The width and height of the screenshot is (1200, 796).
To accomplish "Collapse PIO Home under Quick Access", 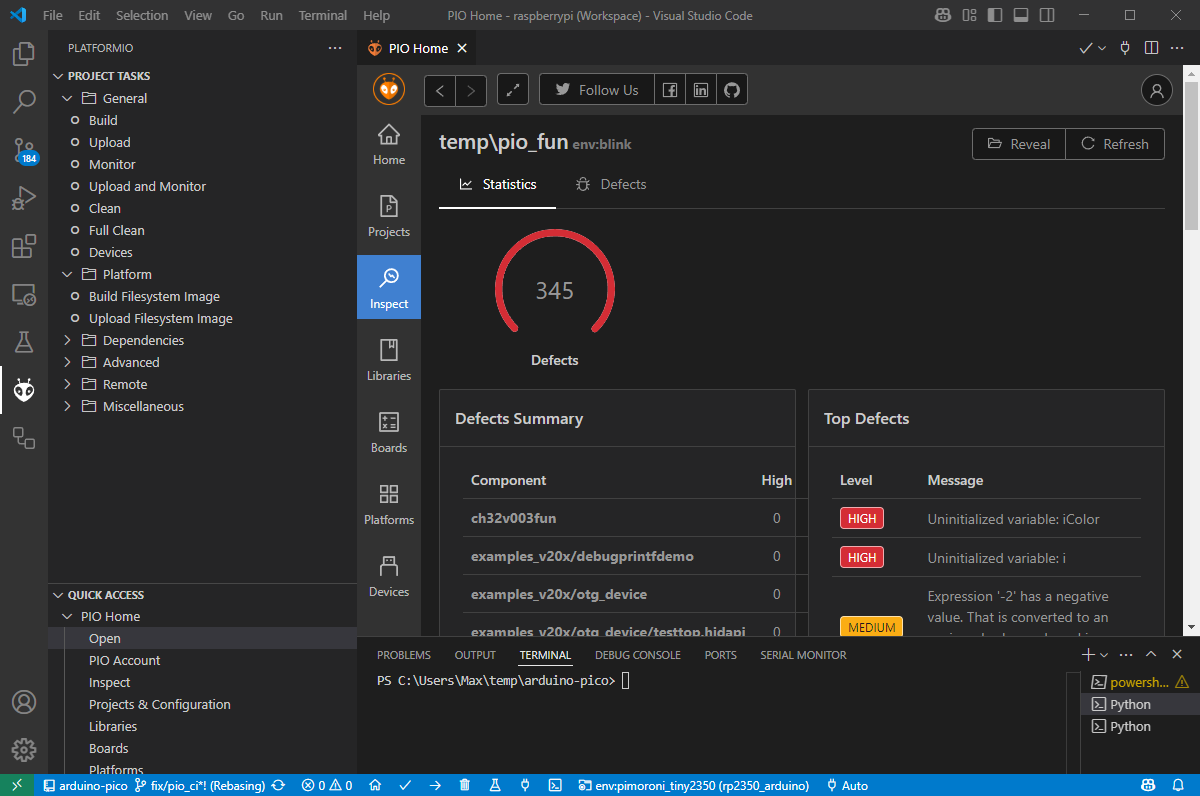I will [67, 617].
